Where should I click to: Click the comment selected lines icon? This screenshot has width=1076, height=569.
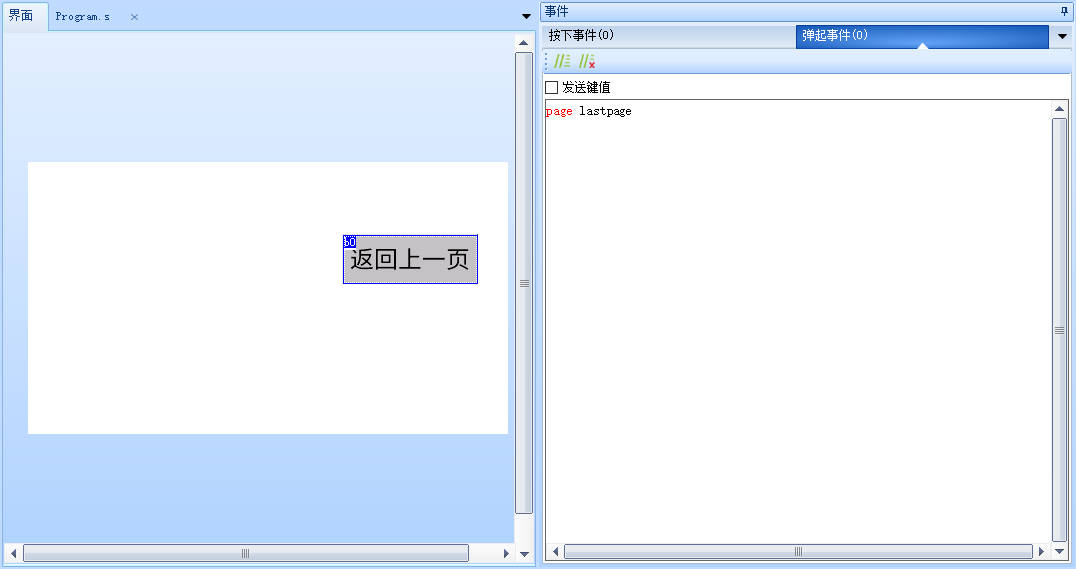coord(562,62)
